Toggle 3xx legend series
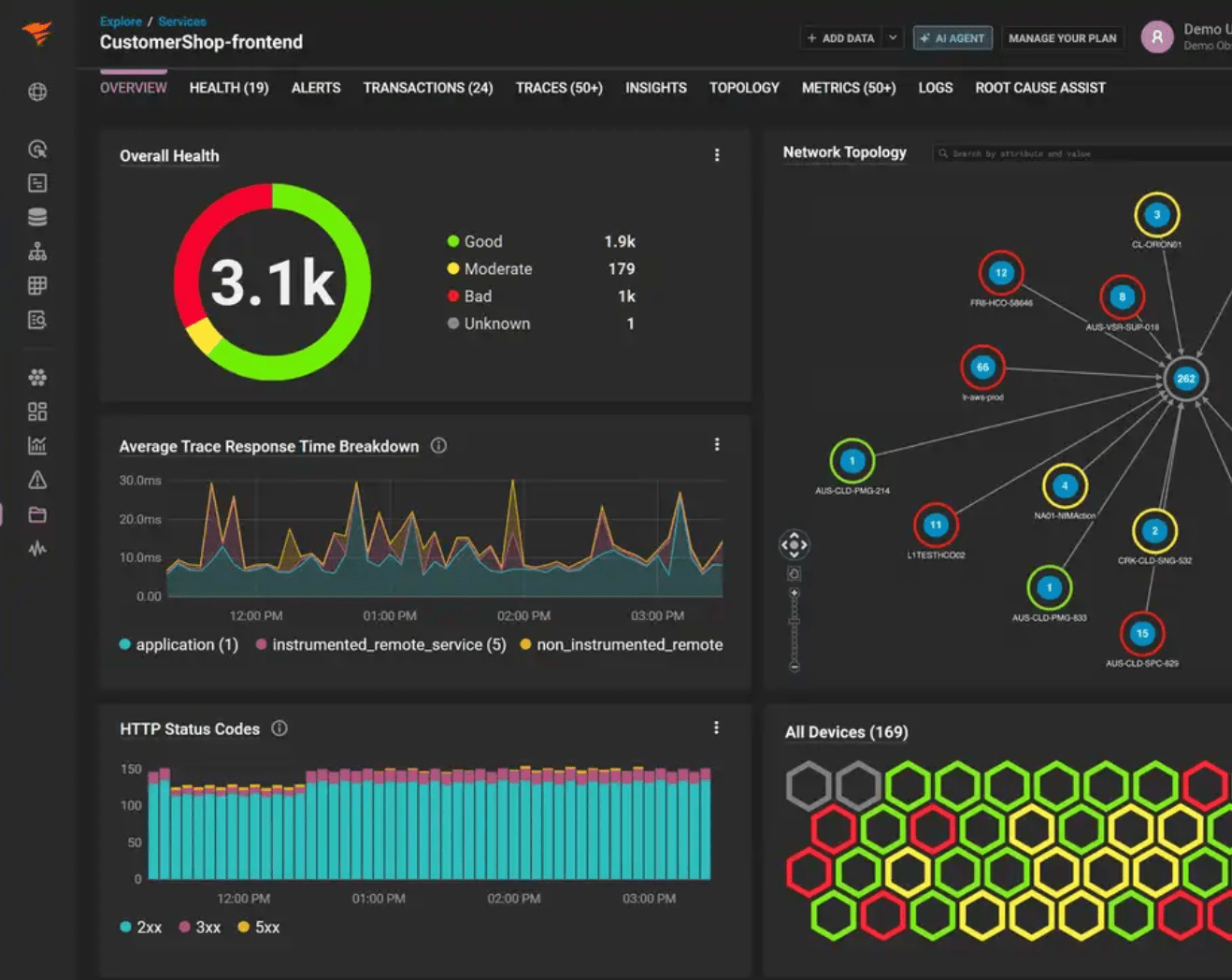The image size is (1232, 980). pyautogui.click(x=200, y=927)
